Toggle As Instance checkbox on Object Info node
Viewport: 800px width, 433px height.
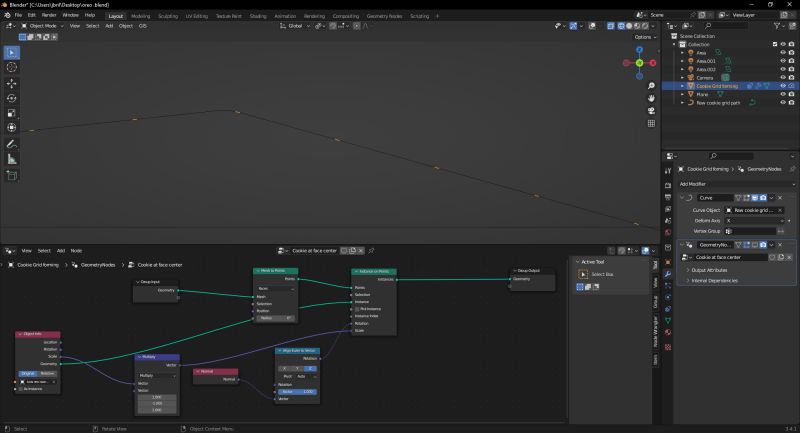[21, 389]
